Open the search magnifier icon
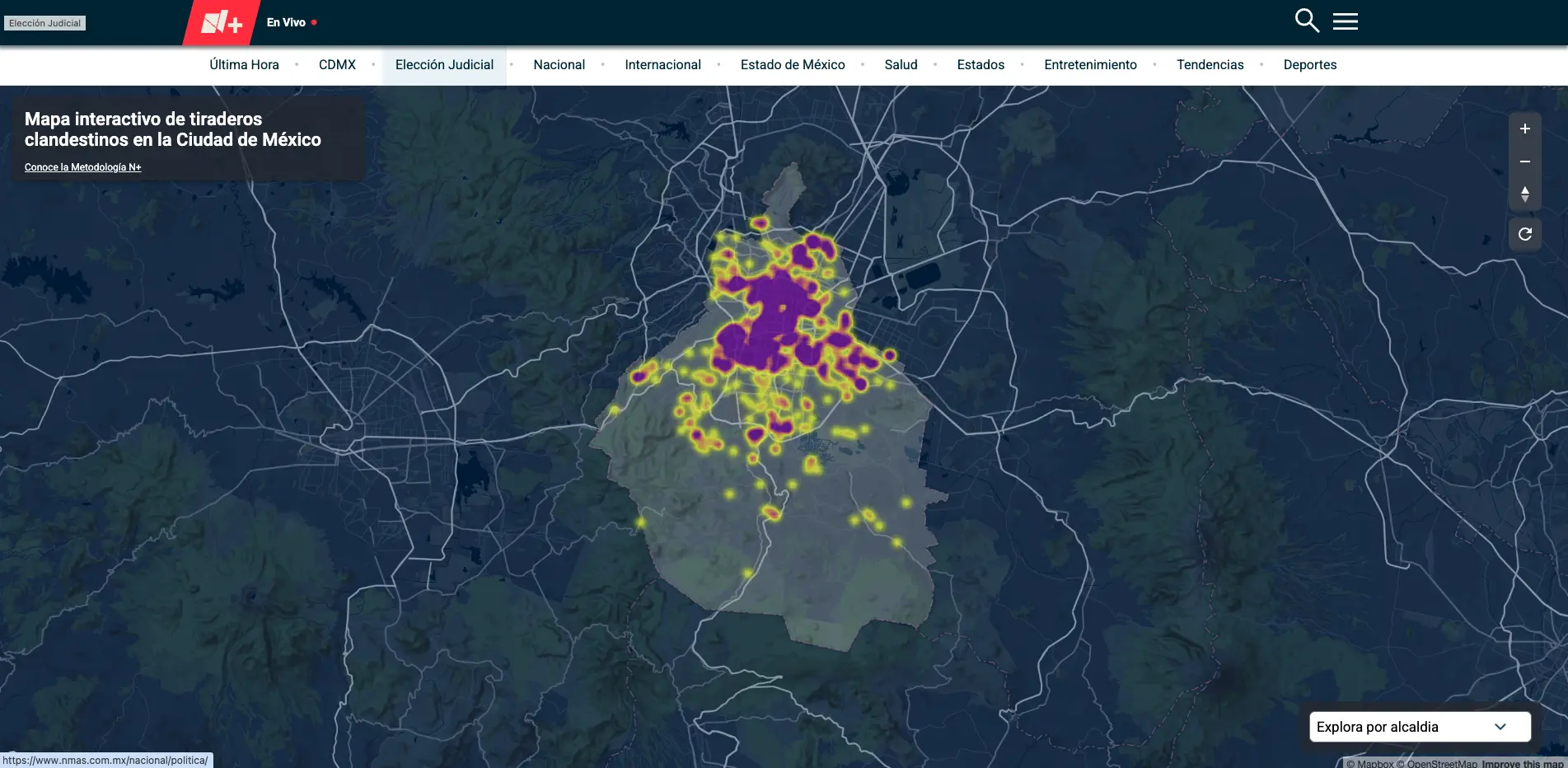This screenshot has height=768, width=1568. pyautogui.click(x=1307, y=21)
